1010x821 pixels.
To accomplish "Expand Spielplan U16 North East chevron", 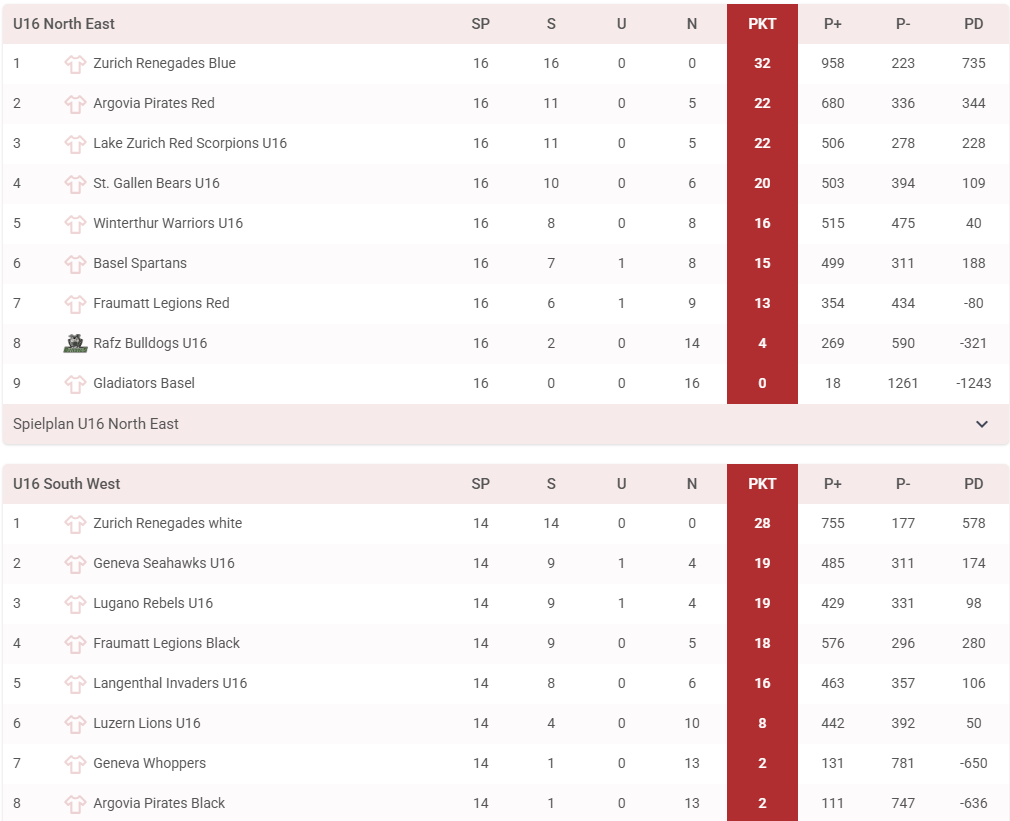I will point(982,424).
